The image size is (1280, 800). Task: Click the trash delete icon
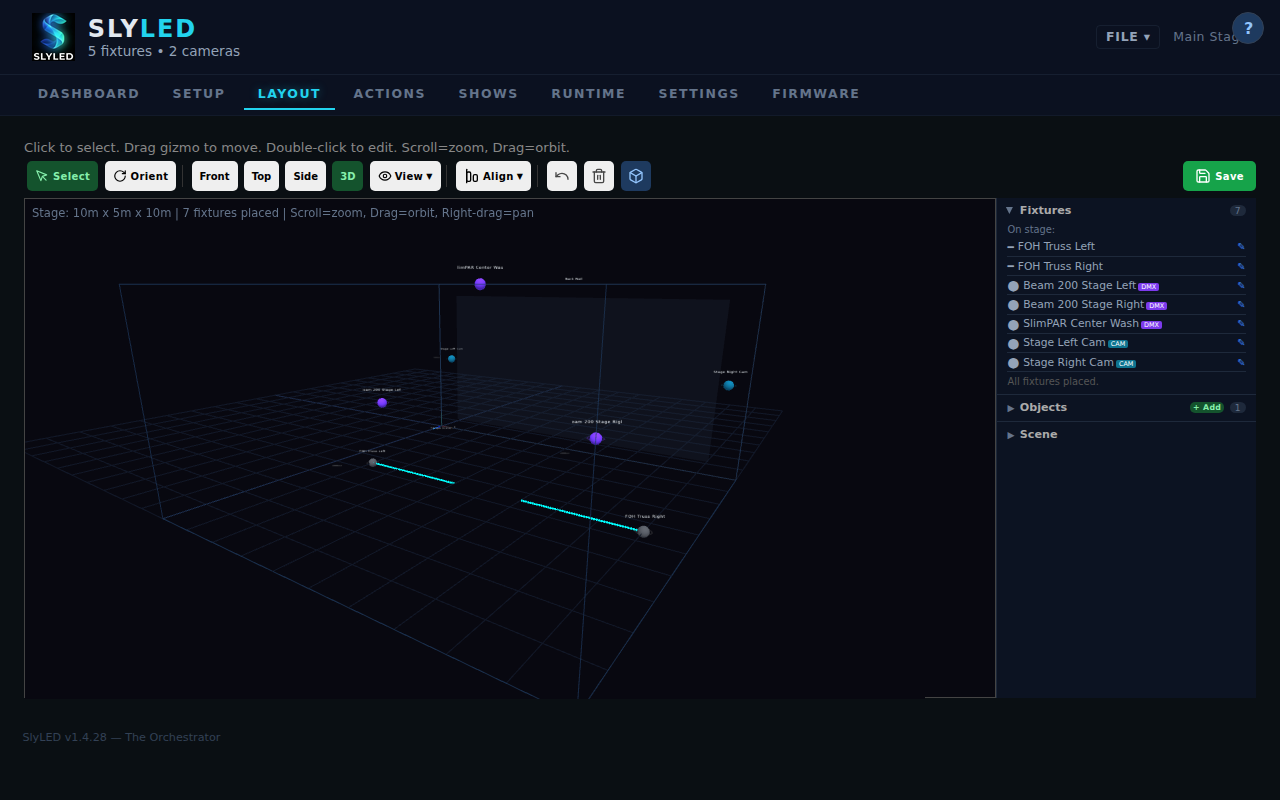[x=598, y=176]
